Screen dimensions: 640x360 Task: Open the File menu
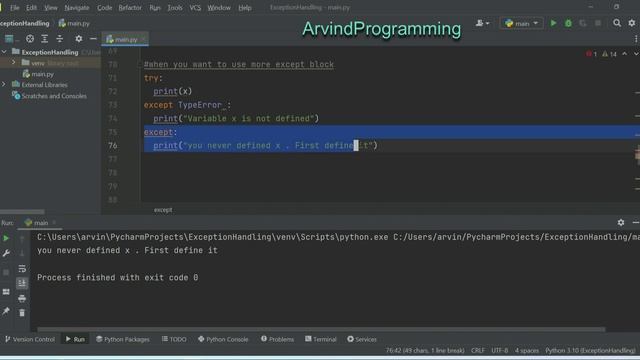click(15, 7)
